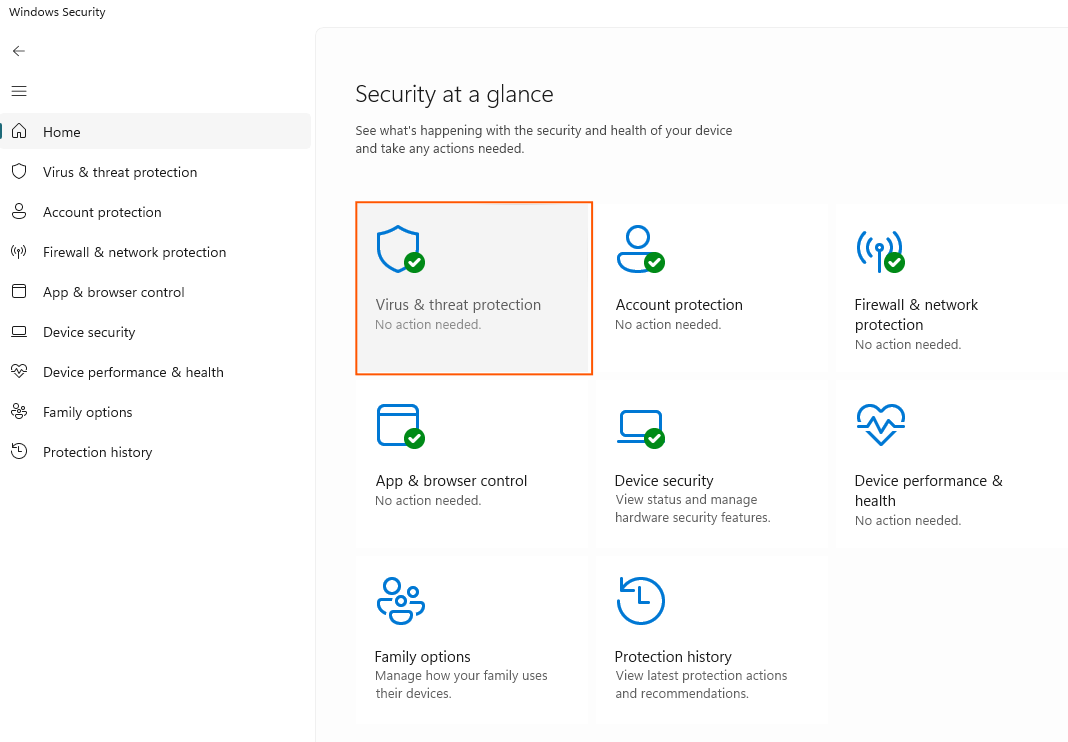
Task: Click the shield icon in sidebar
Action: [19, 171]
